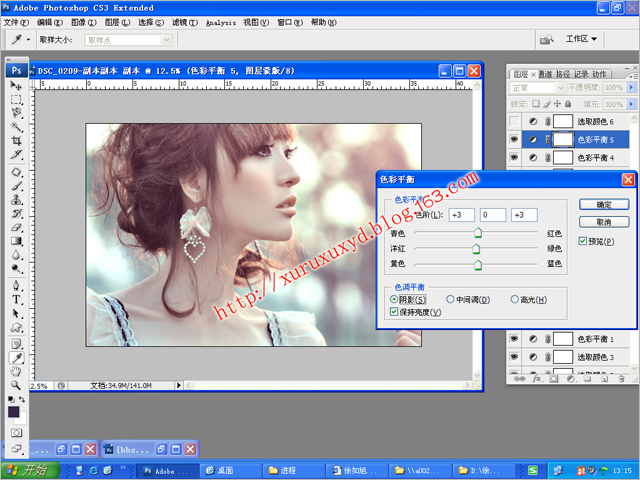Click delete layer trash icon

[621, 379]
